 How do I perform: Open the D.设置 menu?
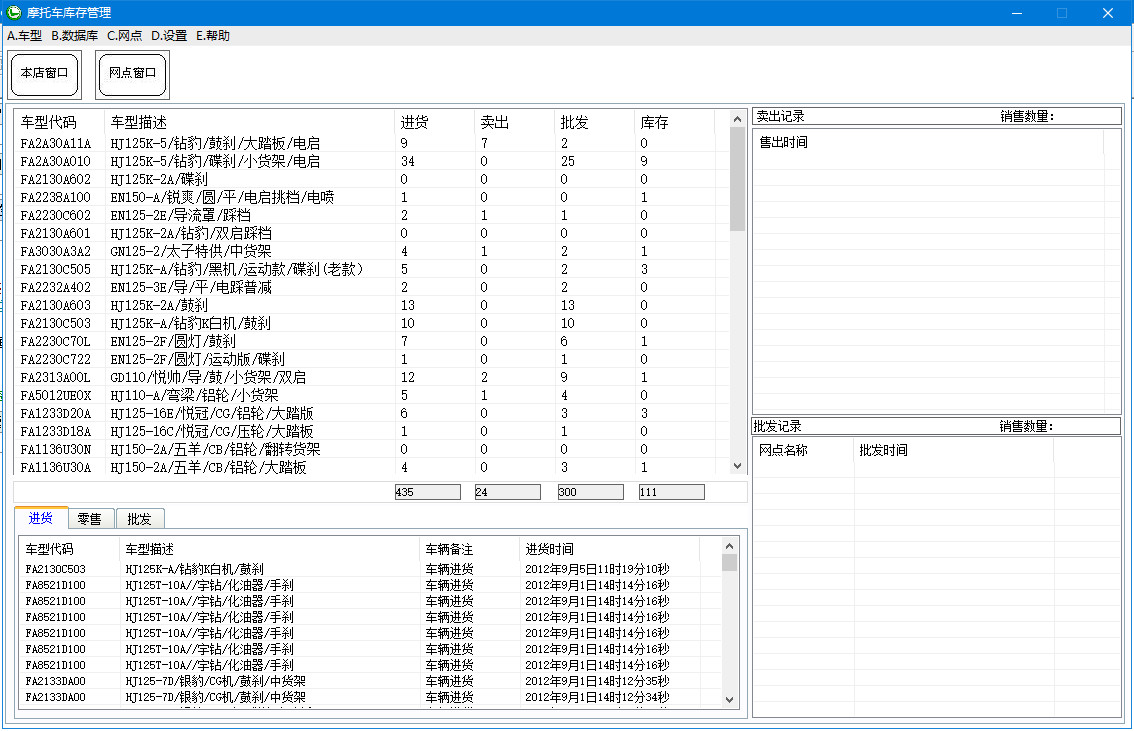tap(169, 36)
